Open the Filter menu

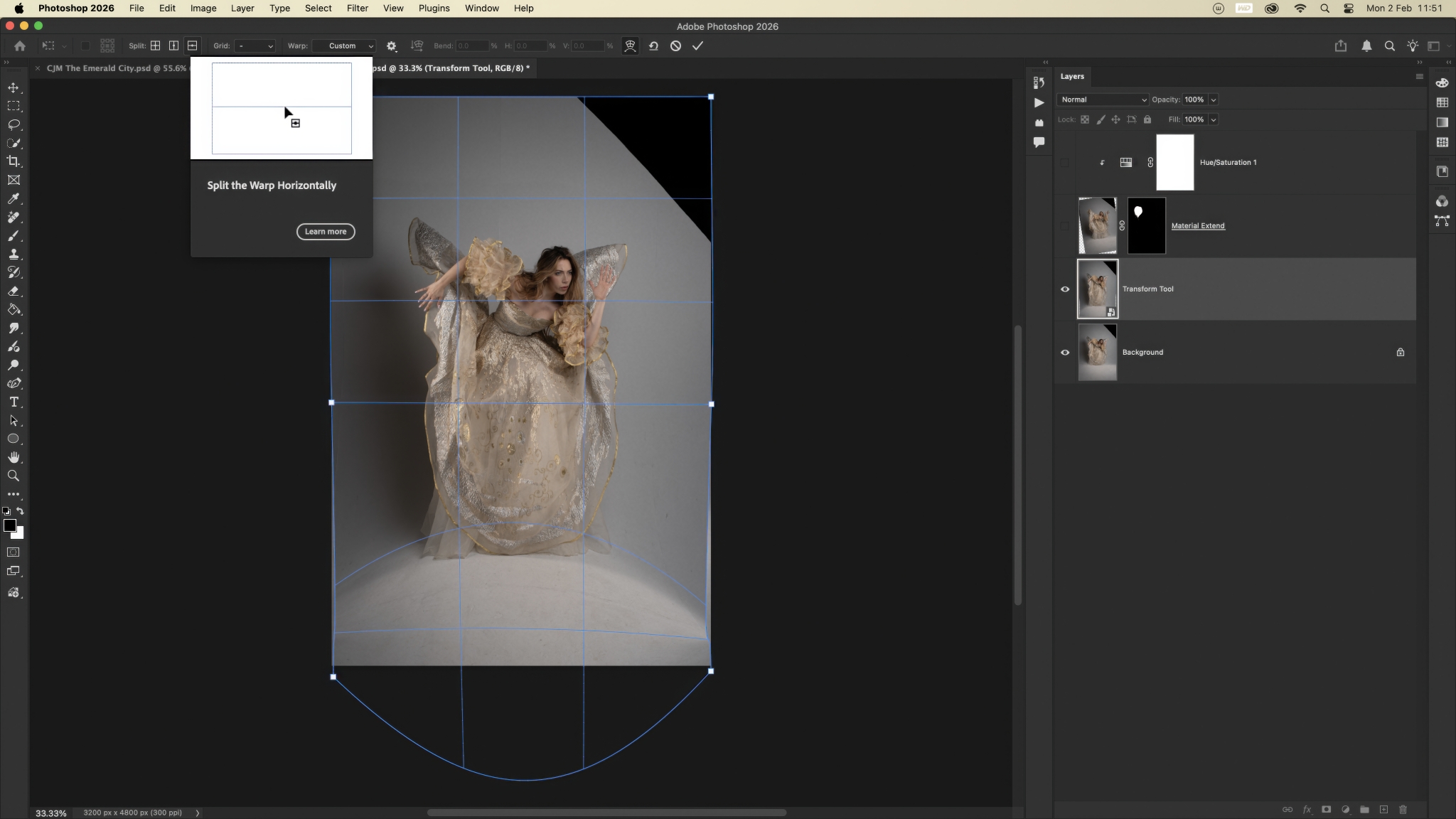(x=357, y=9)
